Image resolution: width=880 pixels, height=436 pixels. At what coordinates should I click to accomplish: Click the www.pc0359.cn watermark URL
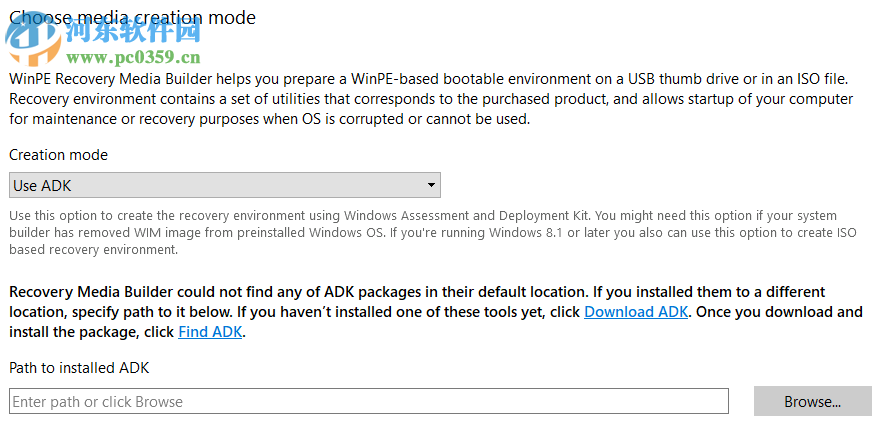pos(133,58)
